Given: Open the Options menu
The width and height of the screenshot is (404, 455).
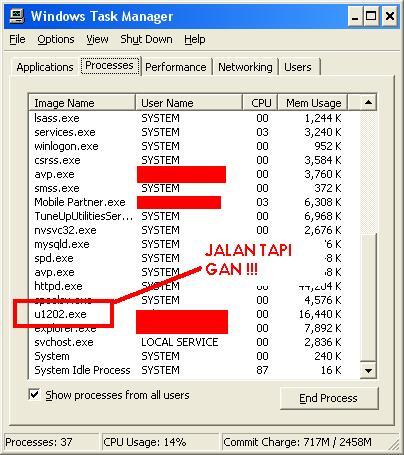Looking at the screenshot, I should 56,39.
